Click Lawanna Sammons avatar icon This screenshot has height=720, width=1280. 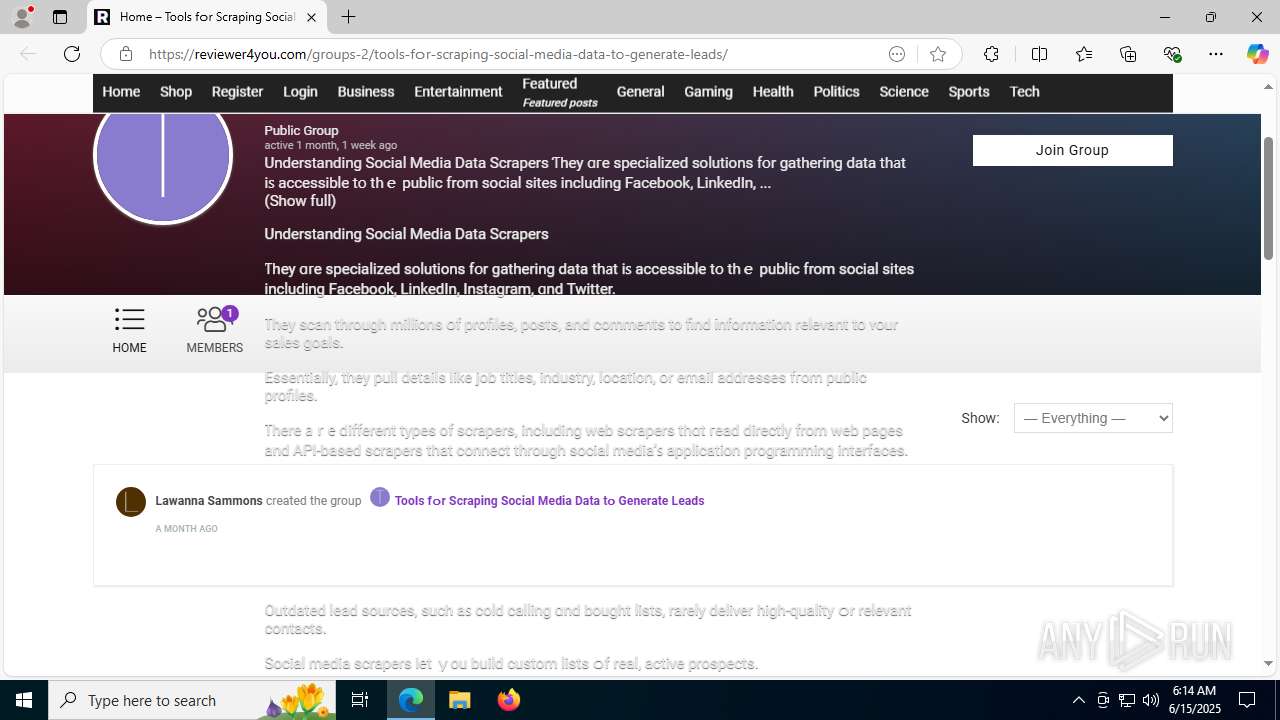coord(131,502)
